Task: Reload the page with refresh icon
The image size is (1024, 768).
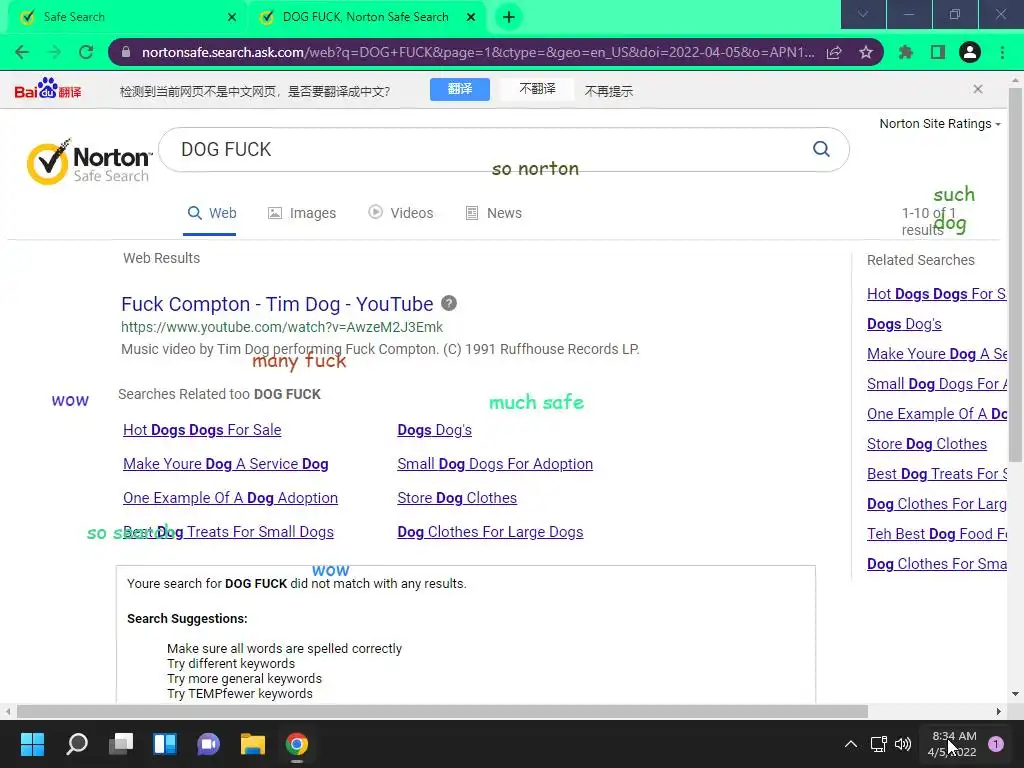Action: pos(86,52)
